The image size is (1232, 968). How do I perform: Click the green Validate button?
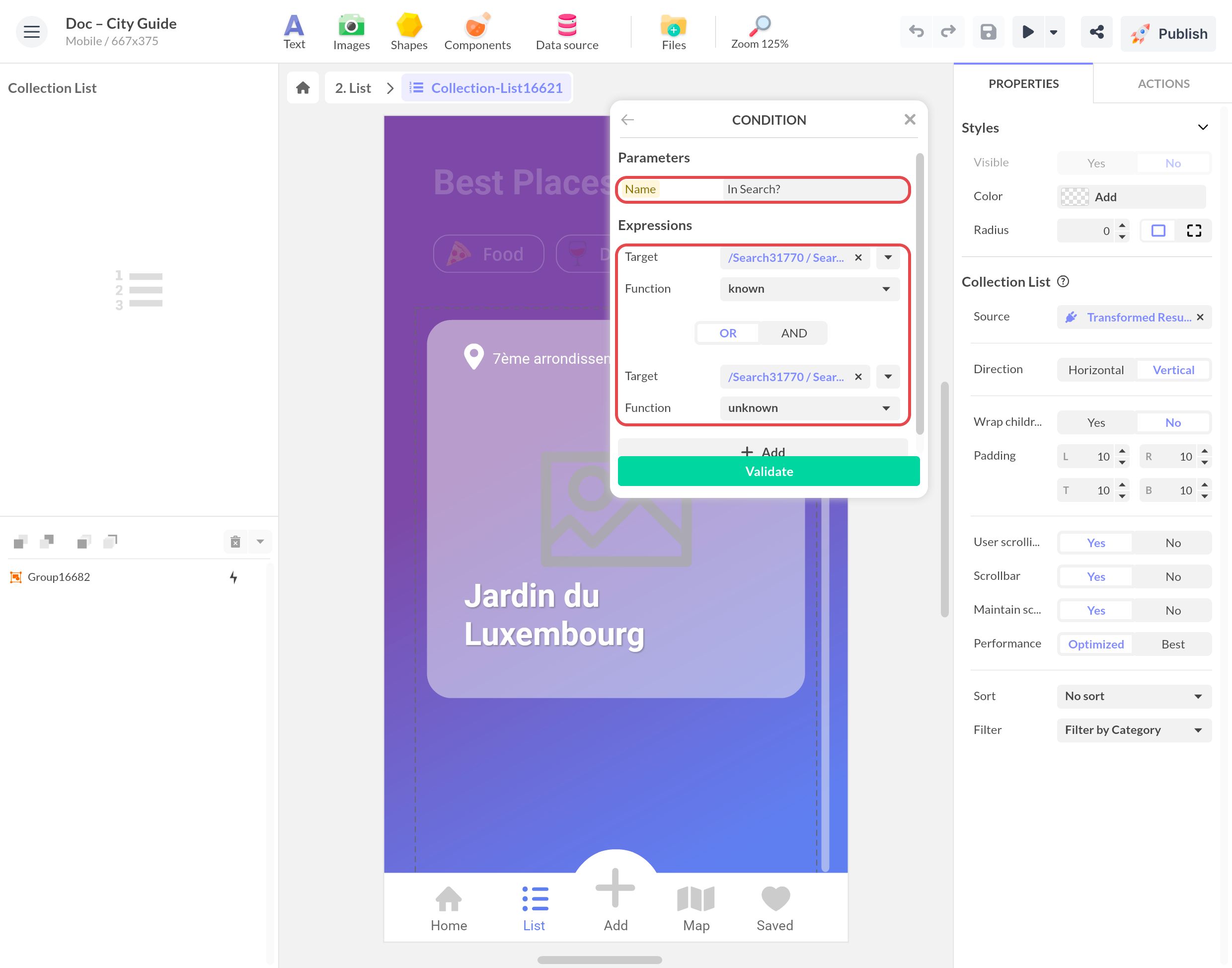click(769, 472)
